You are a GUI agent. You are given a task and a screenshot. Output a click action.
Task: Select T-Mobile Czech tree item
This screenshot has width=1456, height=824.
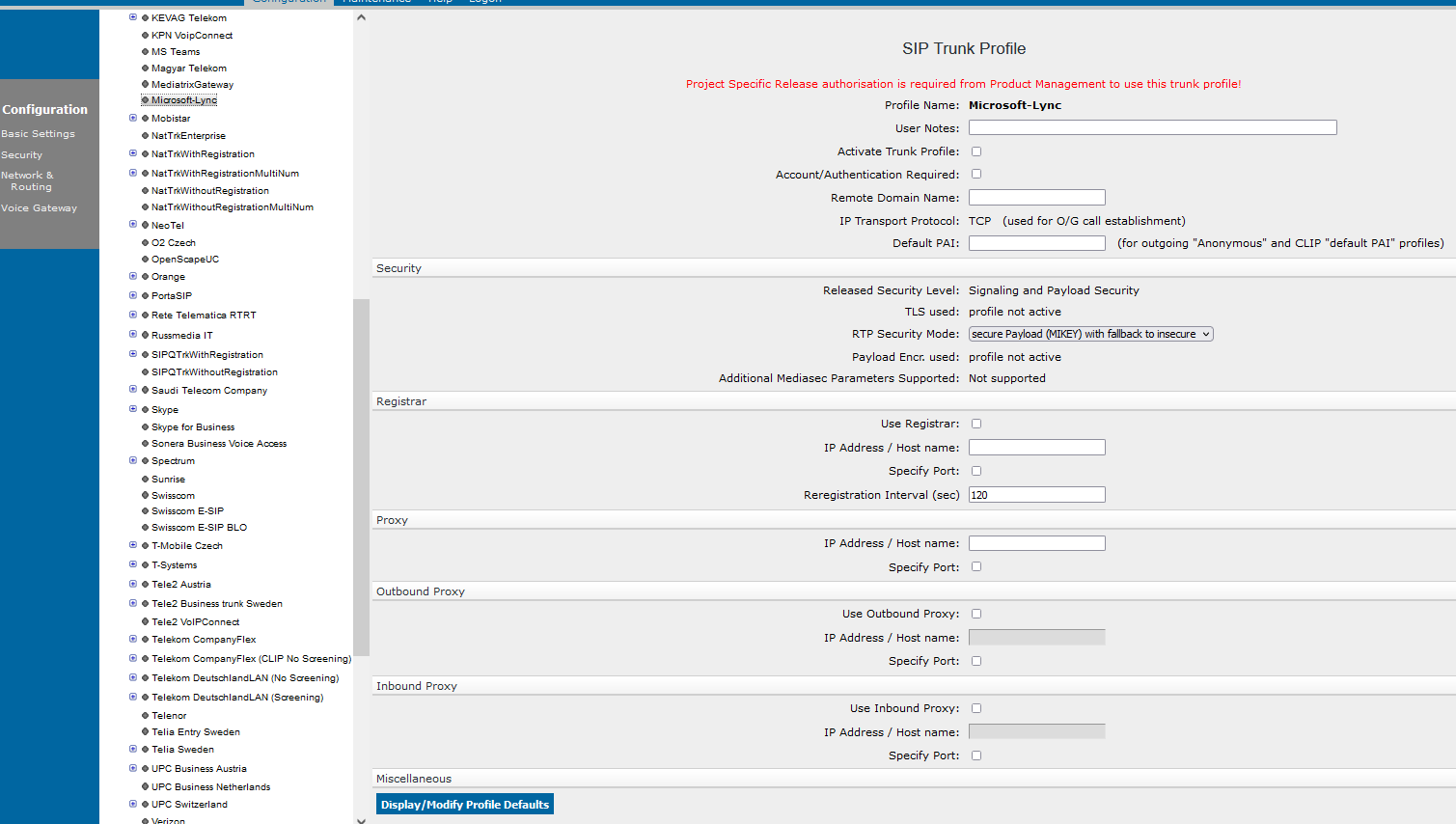click(187, 546)
